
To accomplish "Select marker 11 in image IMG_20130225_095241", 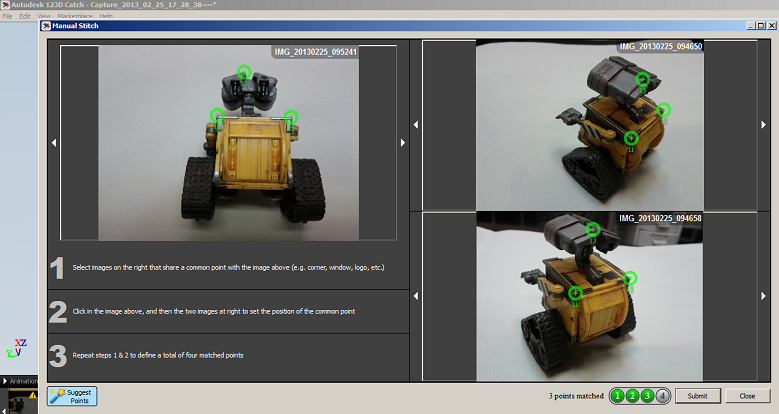I will (217, 116).
